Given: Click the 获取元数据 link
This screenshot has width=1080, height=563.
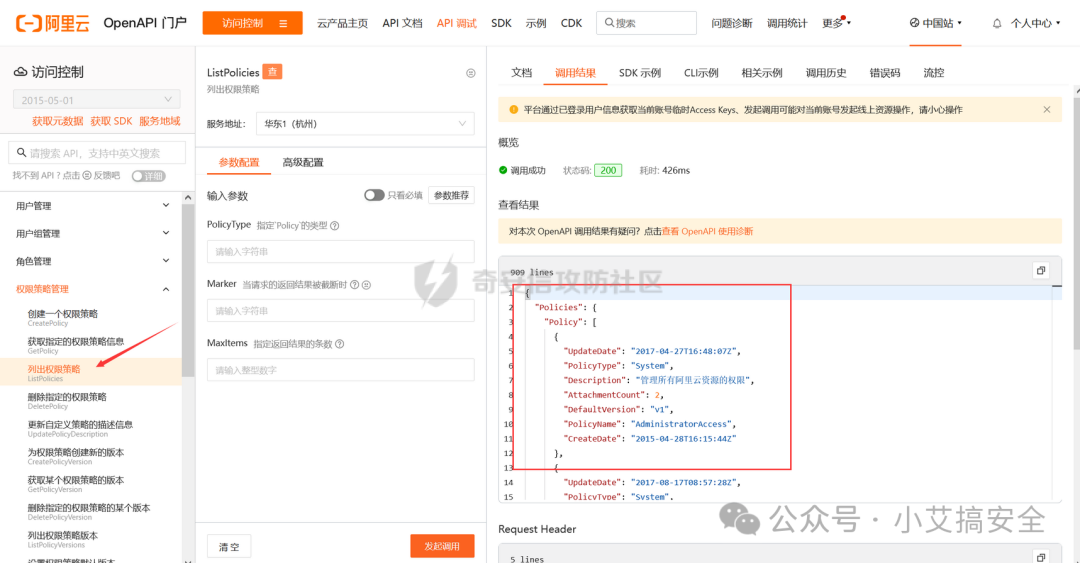Looking at the screenshot, I should click(58, 121).
